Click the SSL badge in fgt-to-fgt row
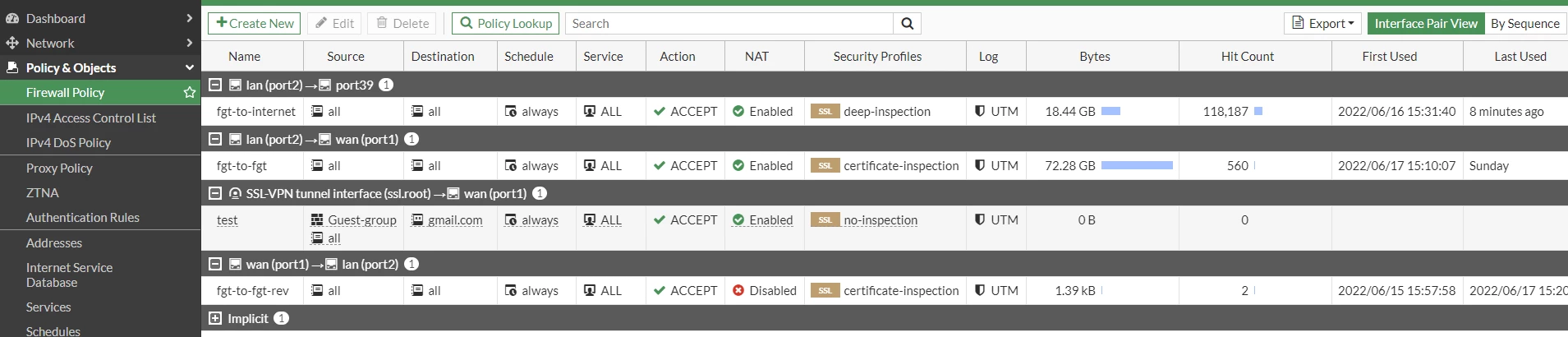 (x=825, y=165)
